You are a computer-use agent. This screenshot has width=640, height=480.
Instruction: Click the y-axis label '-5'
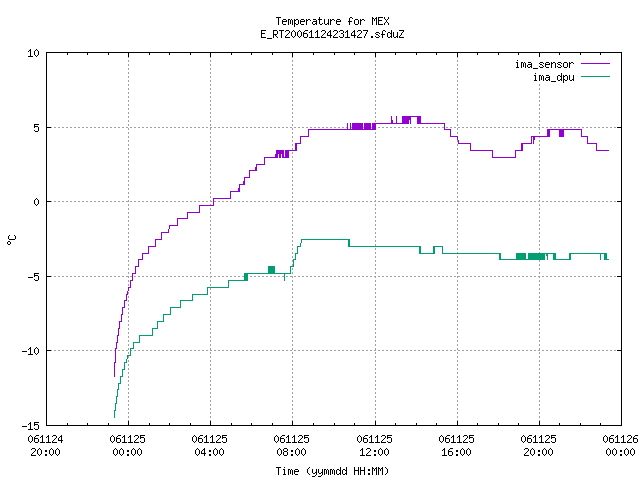[33, 277]
